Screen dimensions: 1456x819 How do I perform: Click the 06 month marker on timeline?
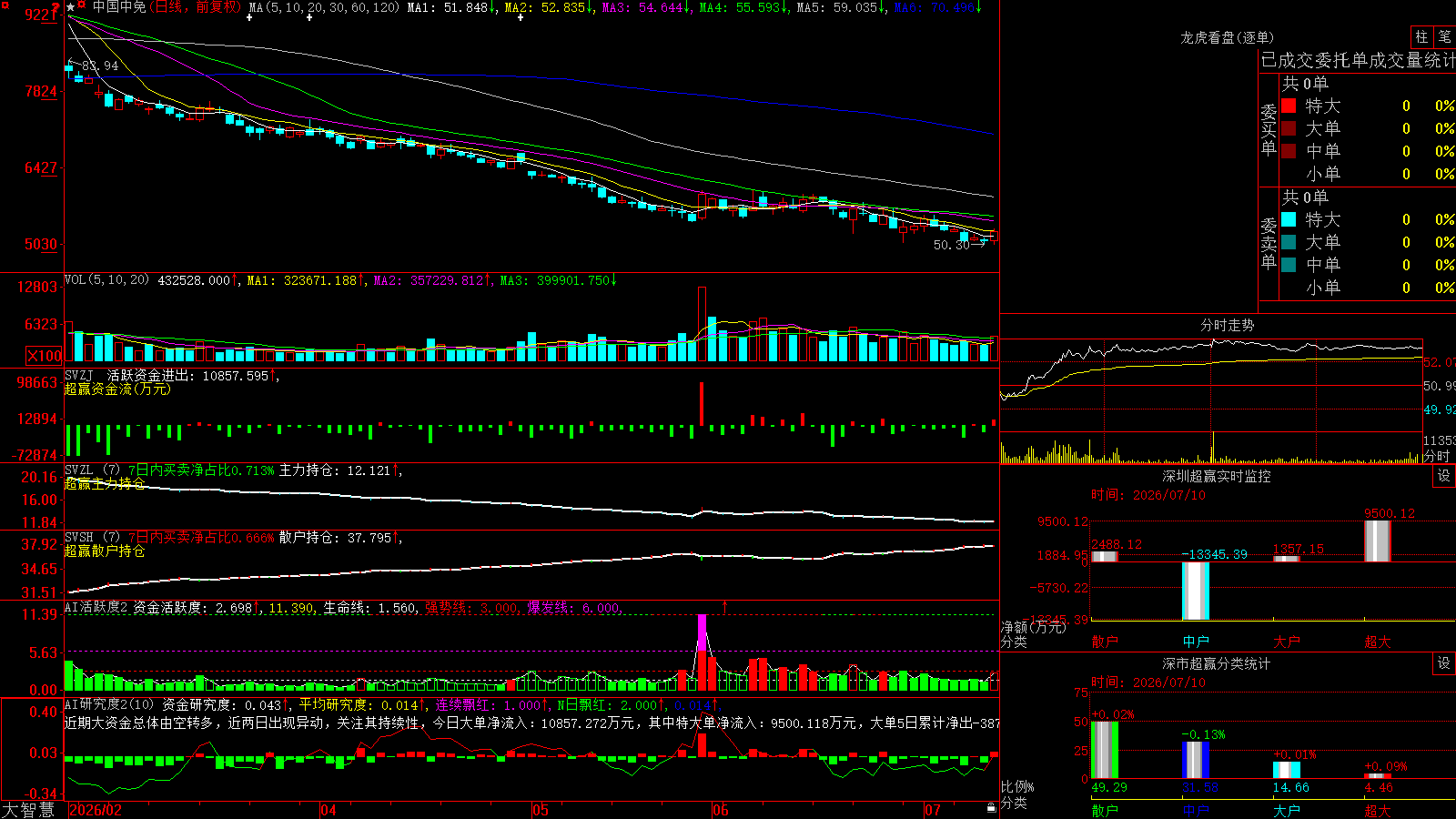pyautogui.click(x=721, y=810)
